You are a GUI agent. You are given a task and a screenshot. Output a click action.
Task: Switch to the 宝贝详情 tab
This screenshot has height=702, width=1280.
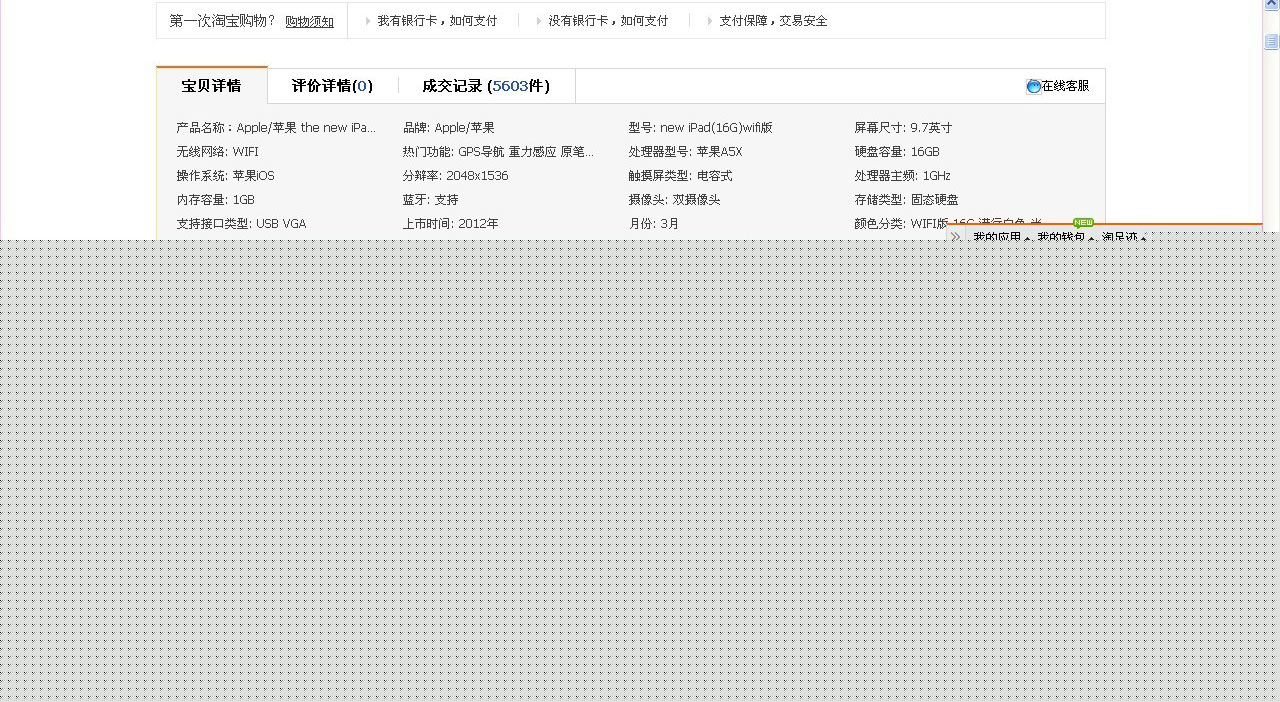tap(211, 86)
